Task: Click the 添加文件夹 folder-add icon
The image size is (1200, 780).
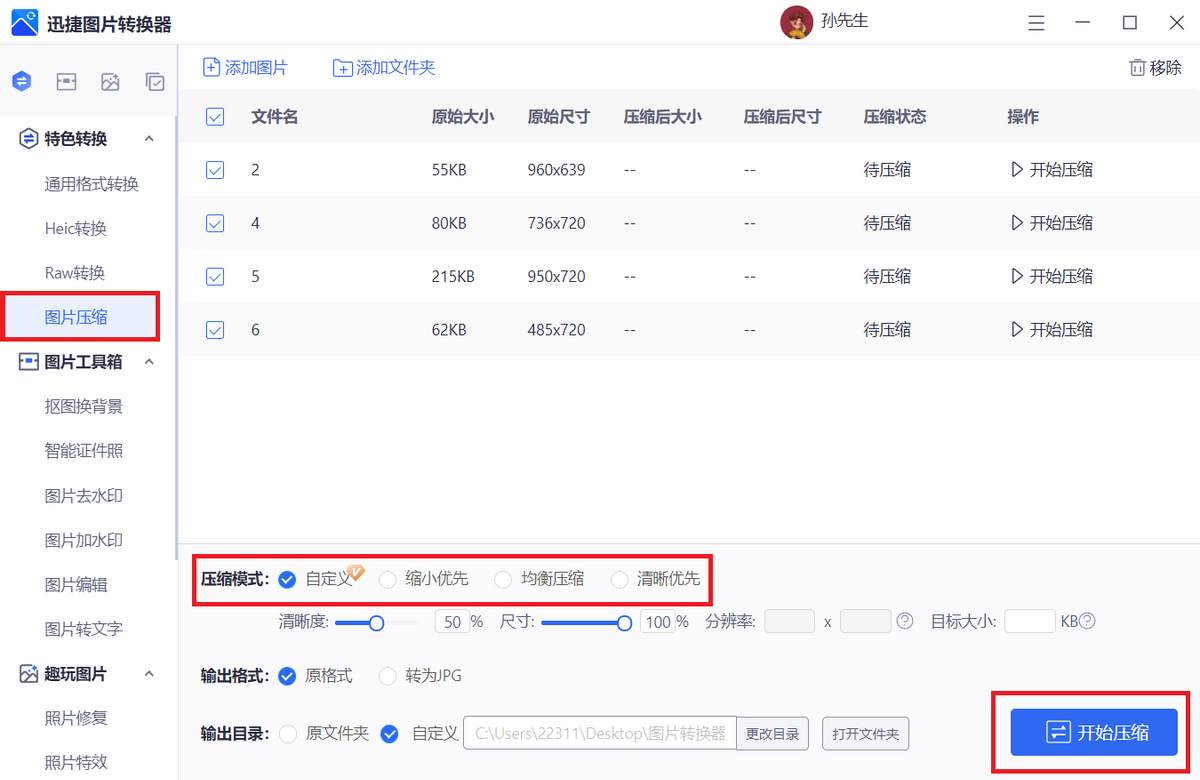Action: [343, 67]
